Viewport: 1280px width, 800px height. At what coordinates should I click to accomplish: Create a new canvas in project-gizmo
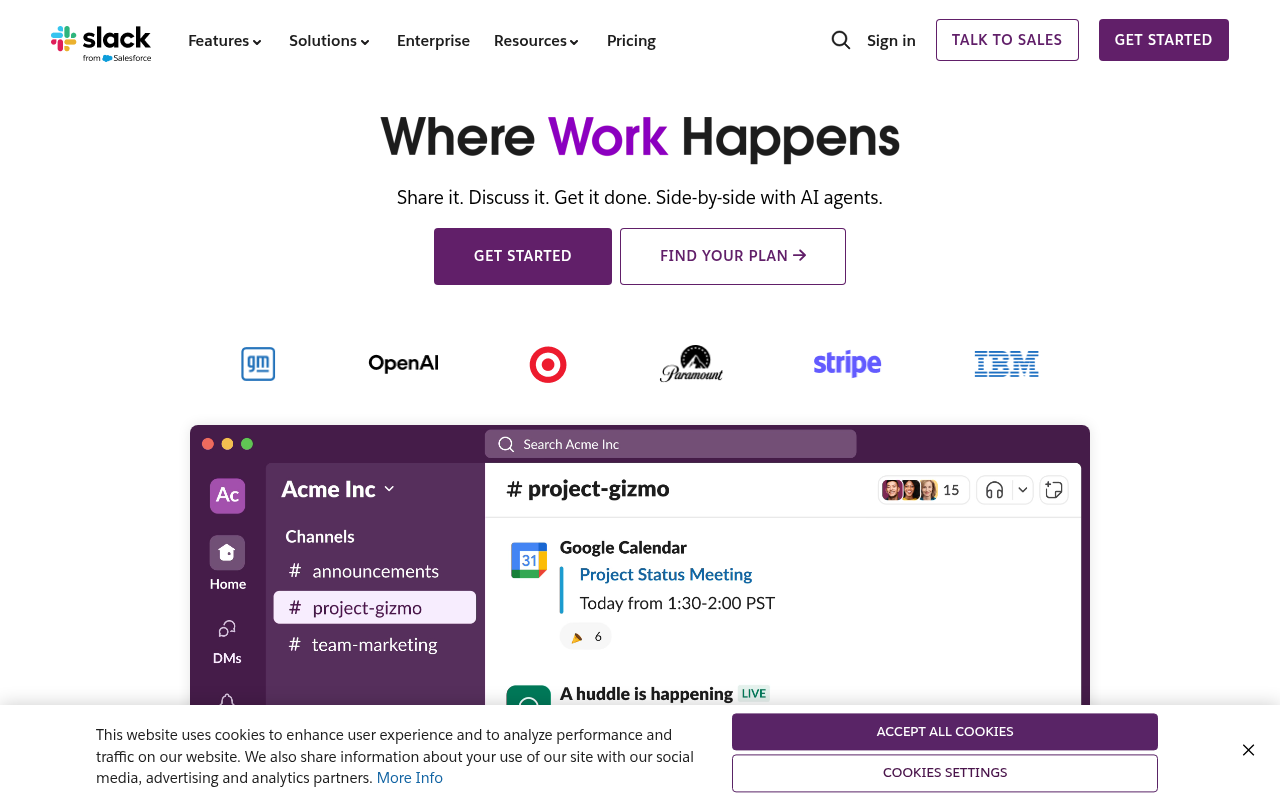point(1053,490)
